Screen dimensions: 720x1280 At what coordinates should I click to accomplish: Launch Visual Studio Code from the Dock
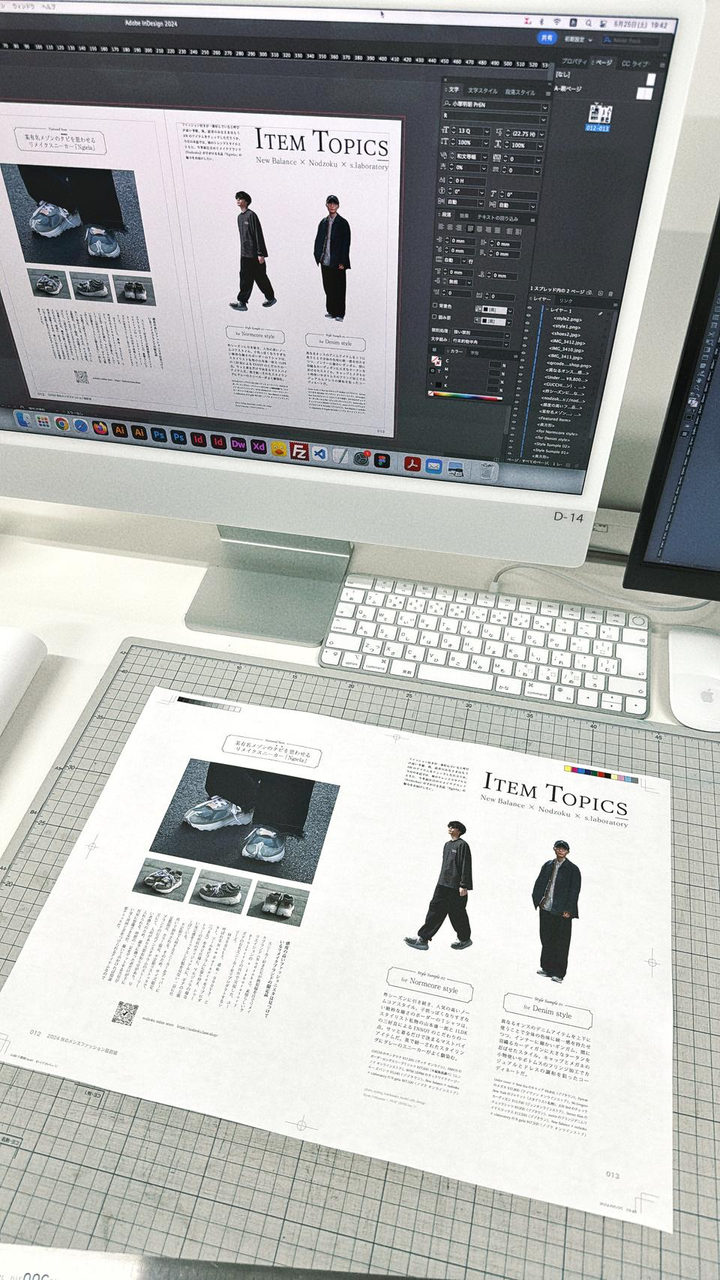point(320,454)
